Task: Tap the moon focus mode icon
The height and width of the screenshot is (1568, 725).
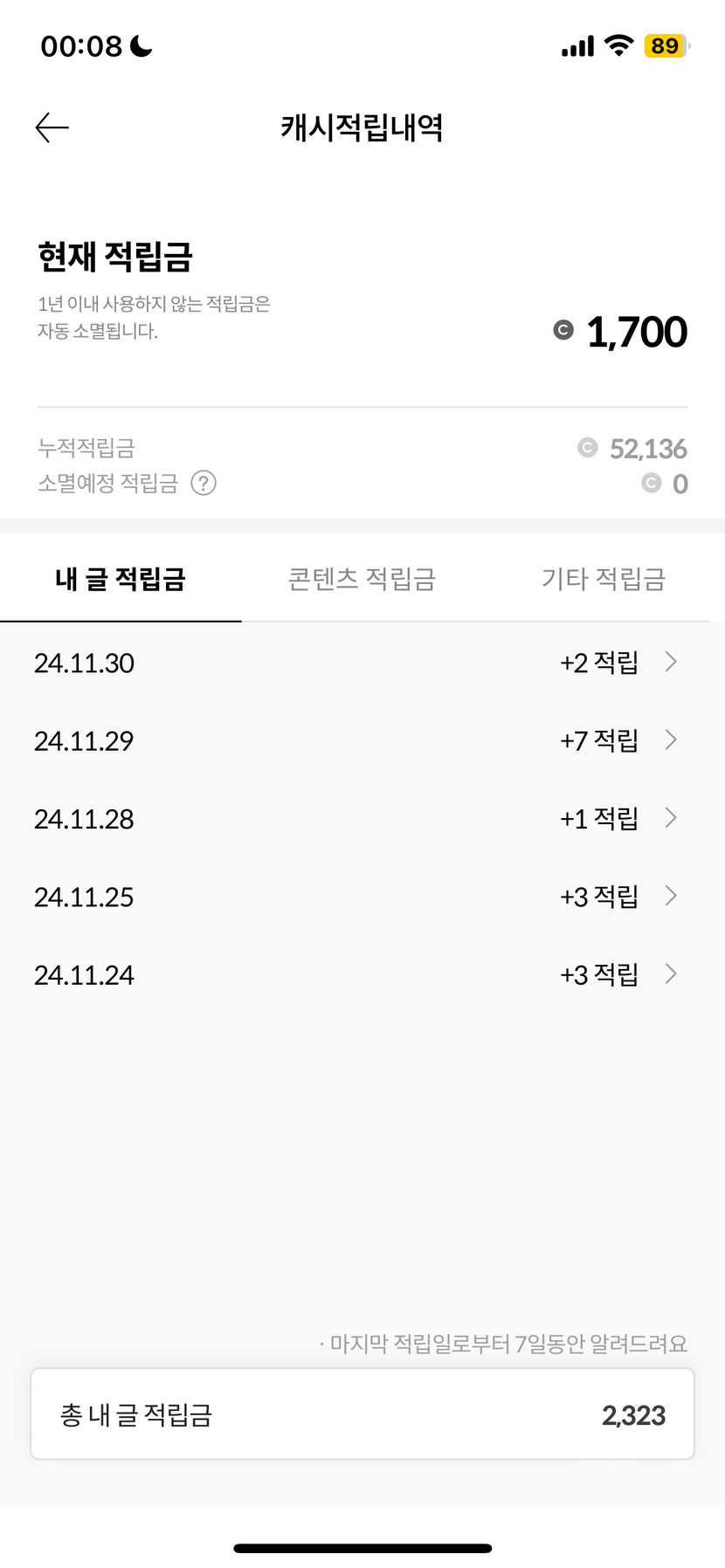Action: [141, 45]
